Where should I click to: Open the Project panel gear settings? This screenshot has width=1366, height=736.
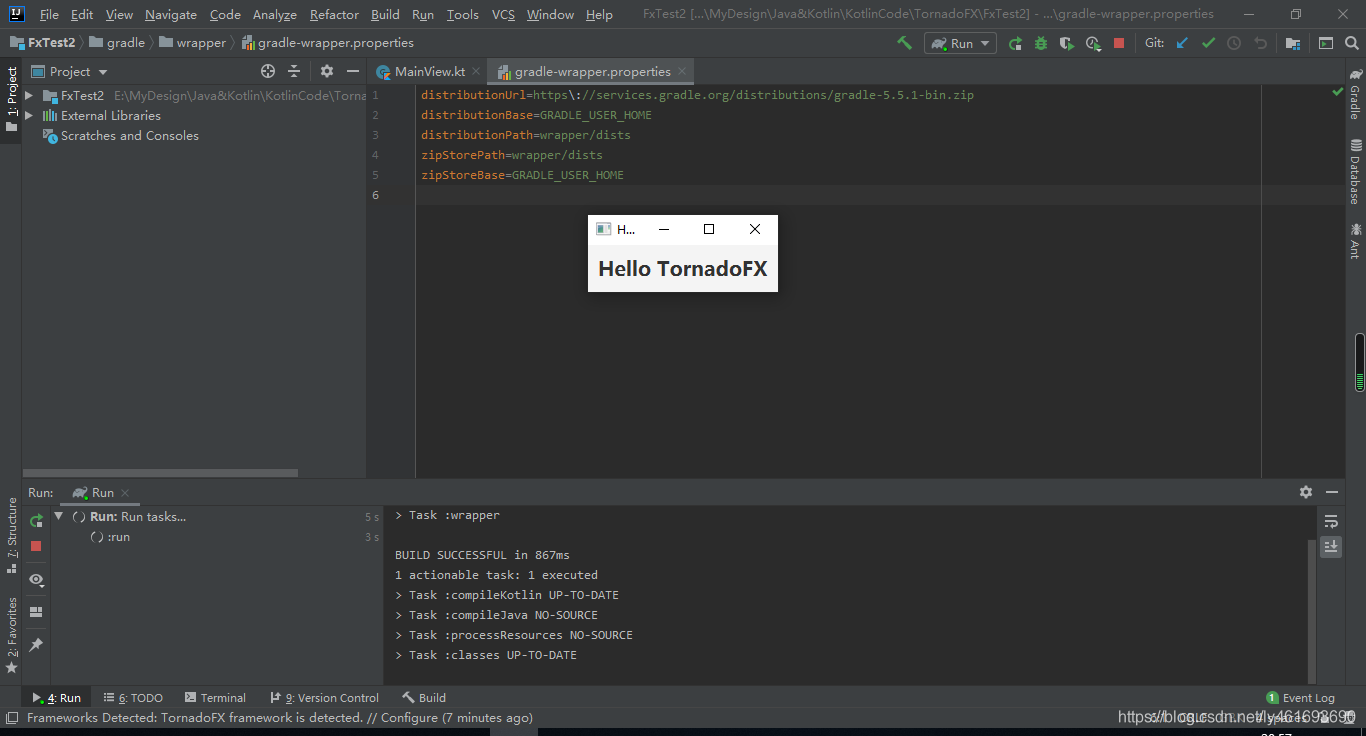click(x=327, y=71)
